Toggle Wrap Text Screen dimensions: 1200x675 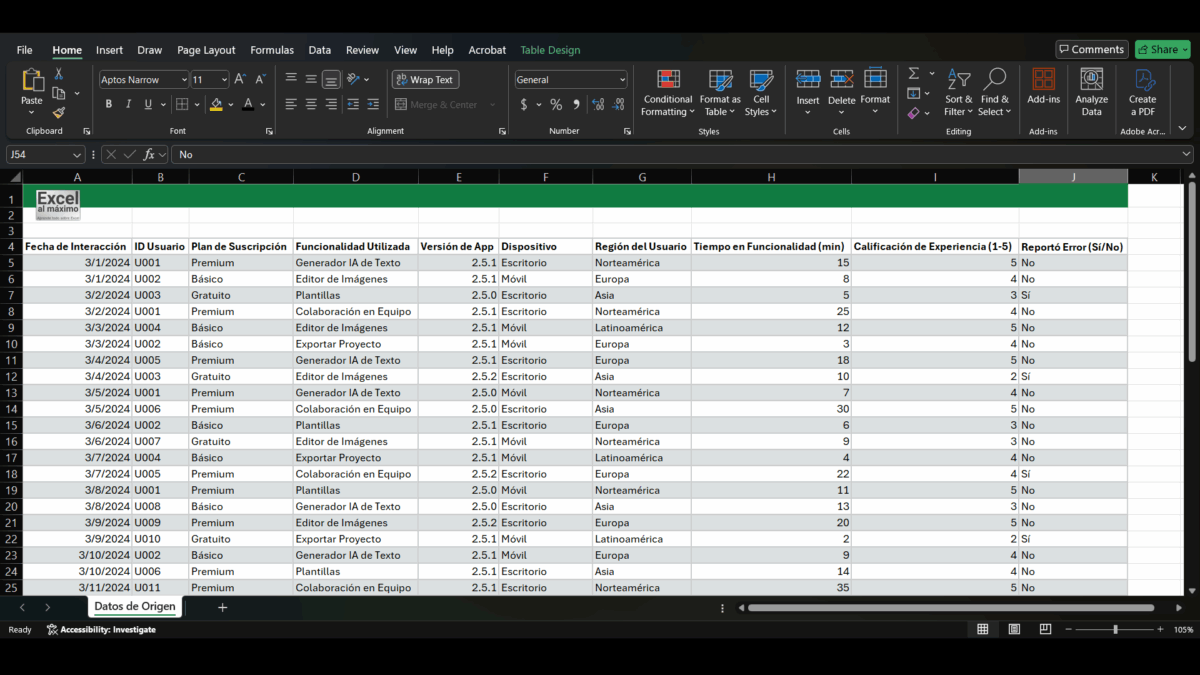[x=425, y=79]
